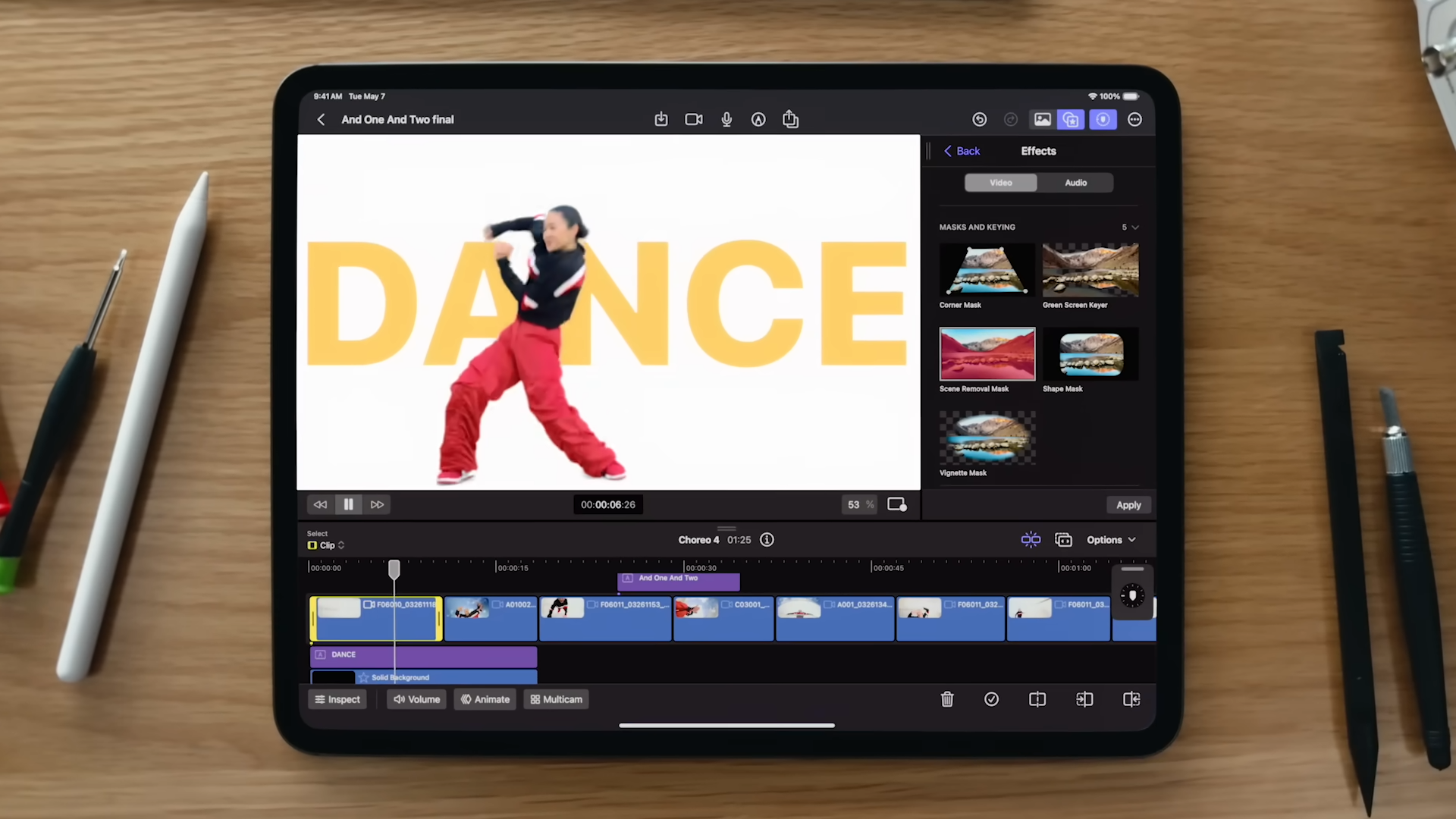Toggle clip enabled checkmark icon
1456x819 pixels.
(991, 699)
